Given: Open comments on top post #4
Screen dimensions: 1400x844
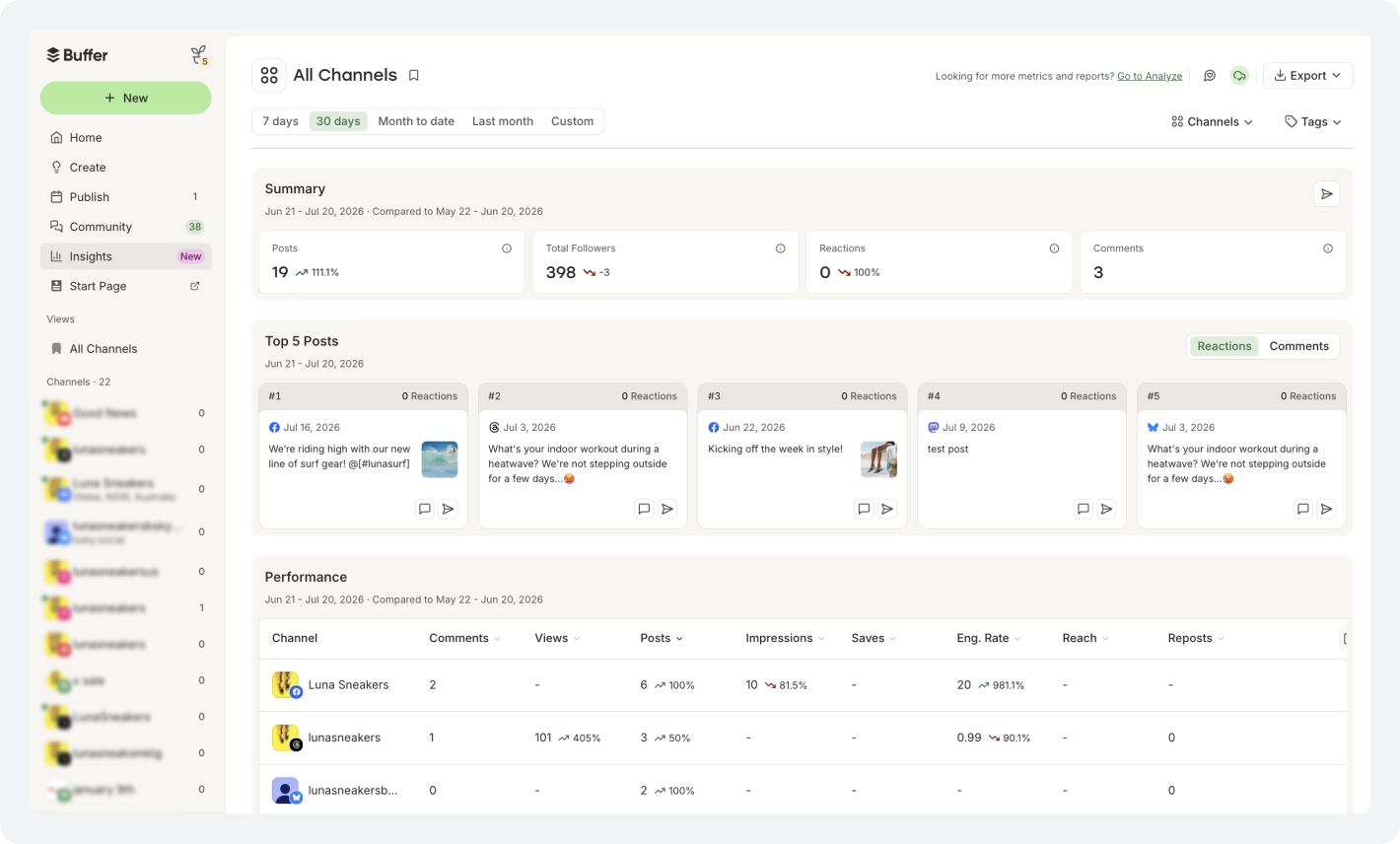Looking at the screenshot, I should click(1084, 509).
